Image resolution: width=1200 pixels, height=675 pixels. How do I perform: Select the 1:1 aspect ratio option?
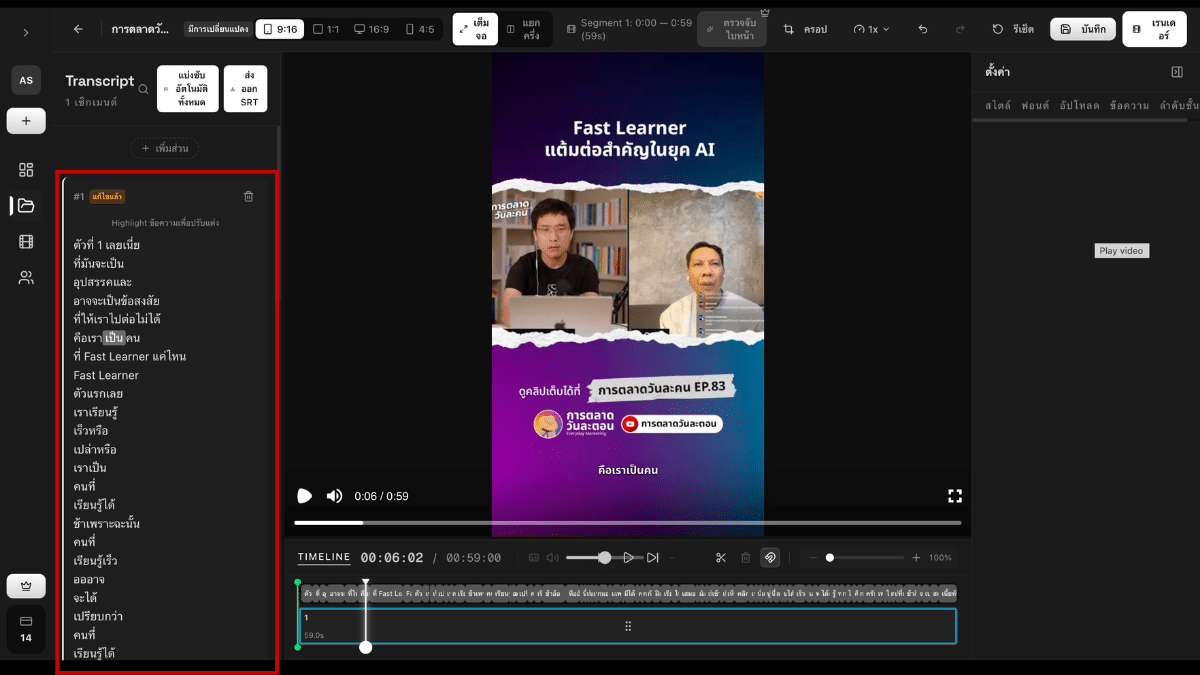pos(325,30)
